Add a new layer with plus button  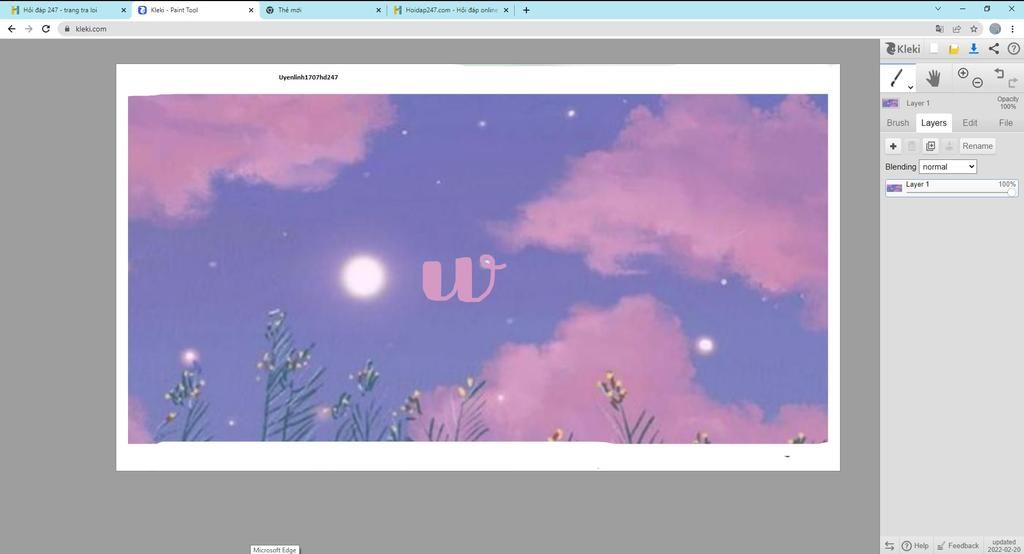893,146
